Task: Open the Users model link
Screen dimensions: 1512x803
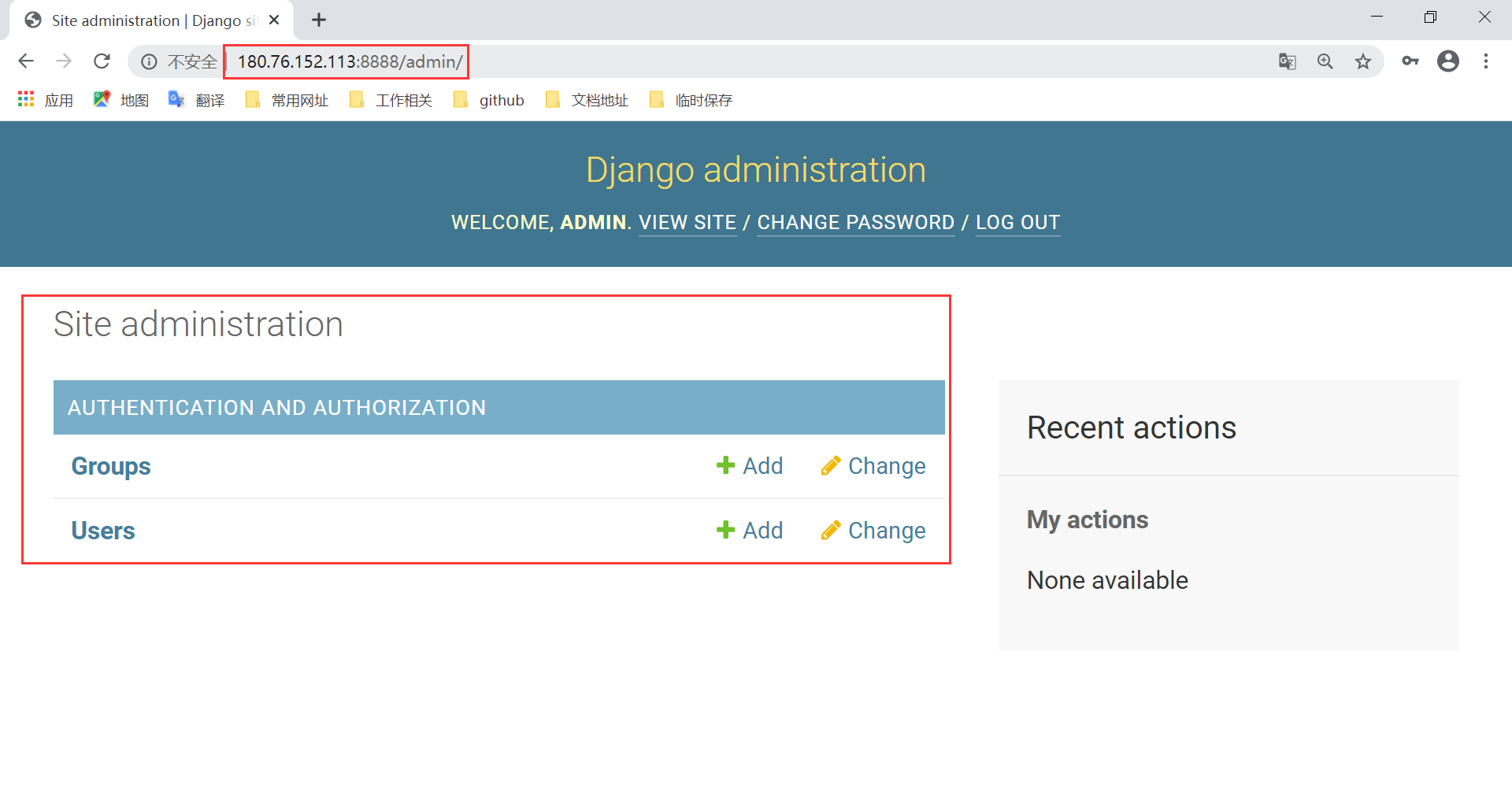Action: click(103, 531)
